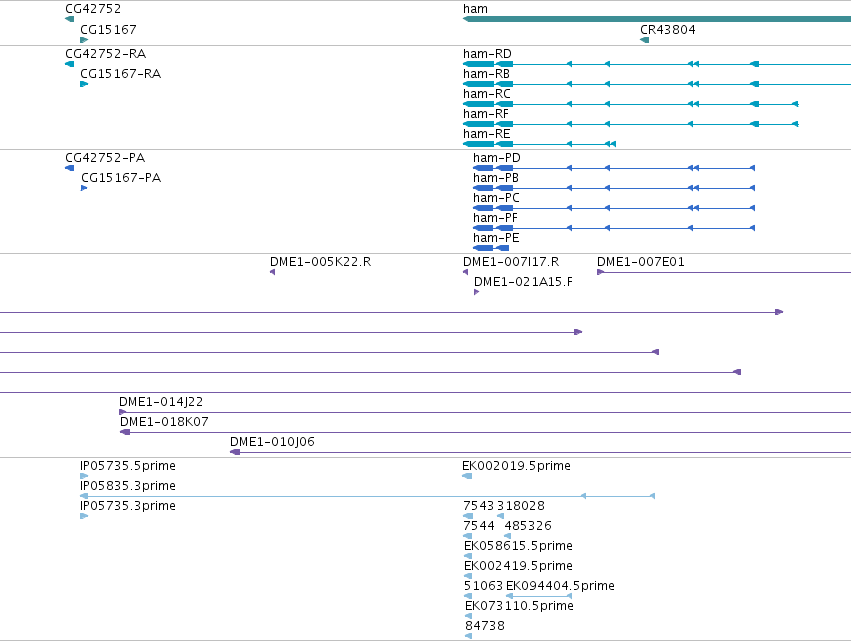Click the CG42752 gene label

93,9
